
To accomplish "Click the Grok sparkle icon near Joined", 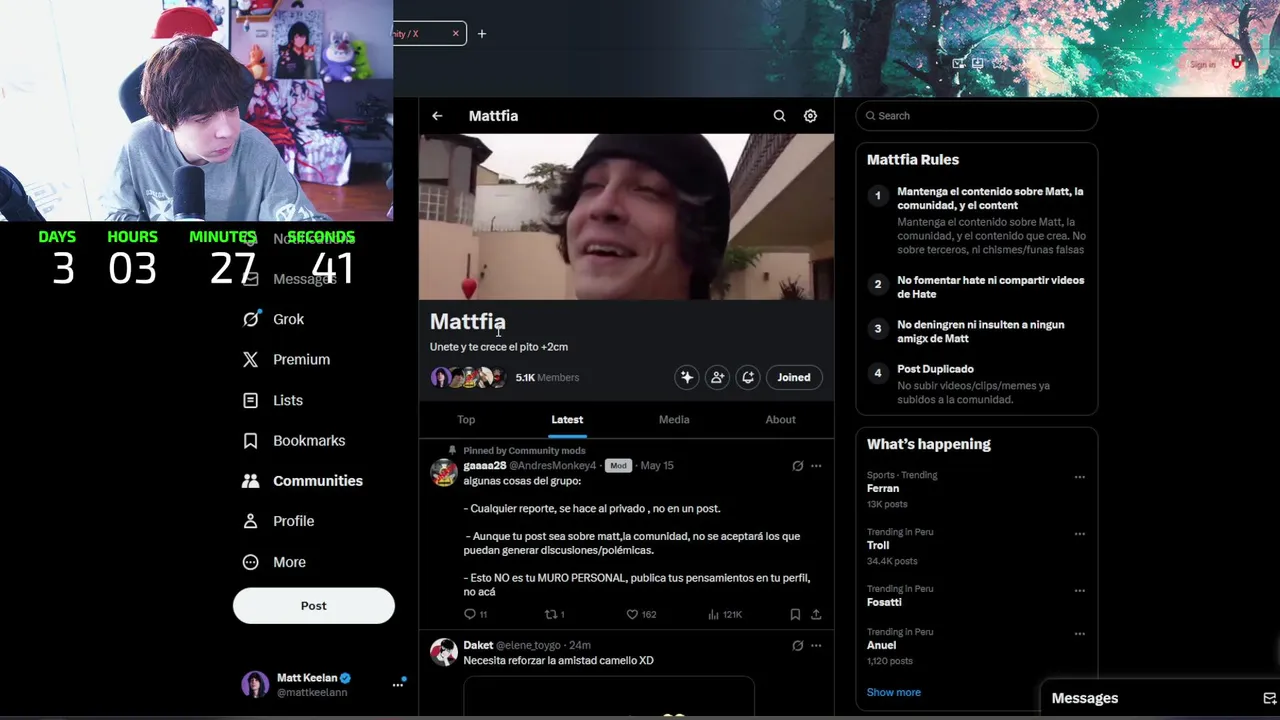I will click(687, 377).
